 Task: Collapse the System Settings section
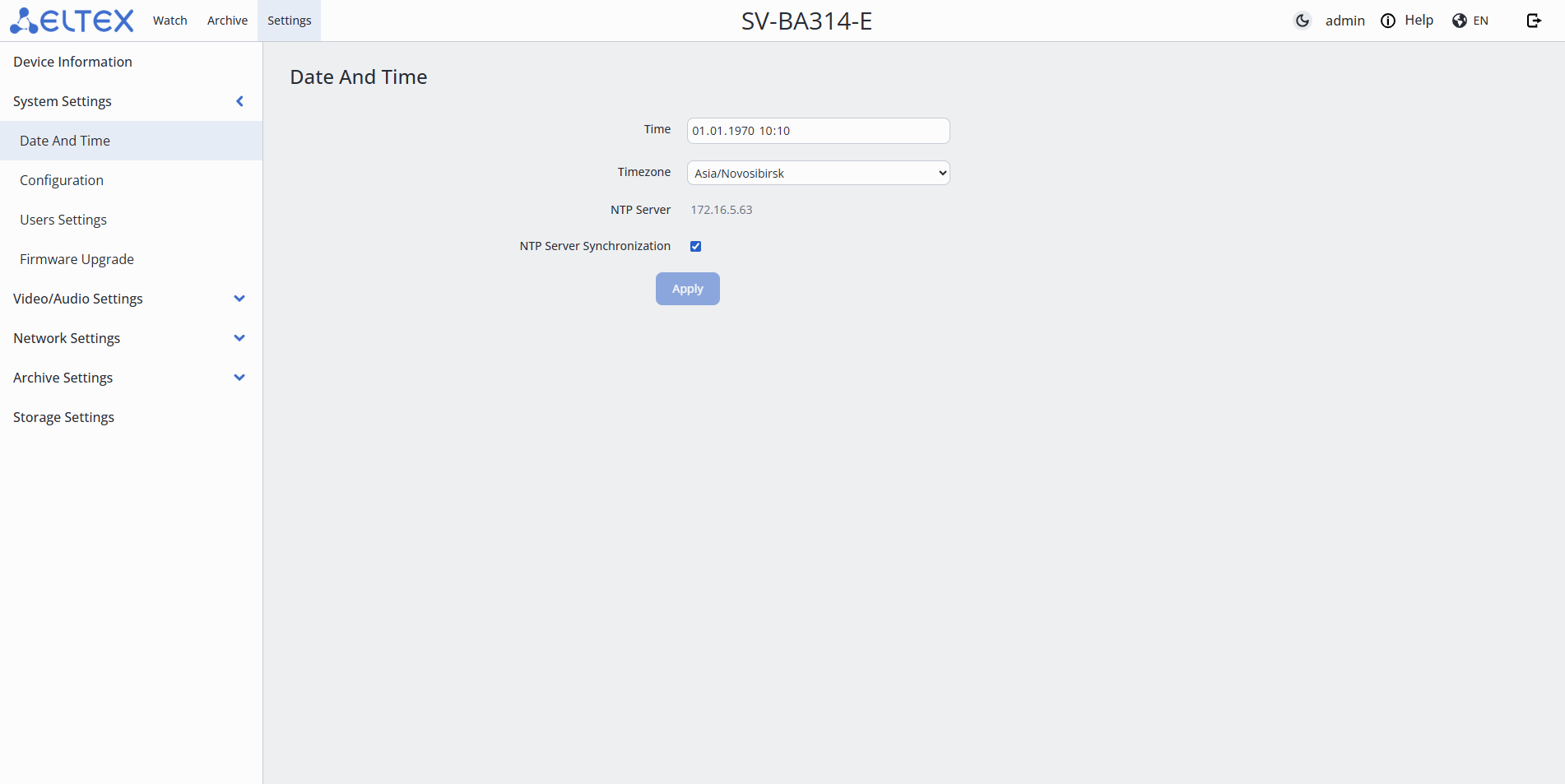pyautogui.click(x=239, y=101)
